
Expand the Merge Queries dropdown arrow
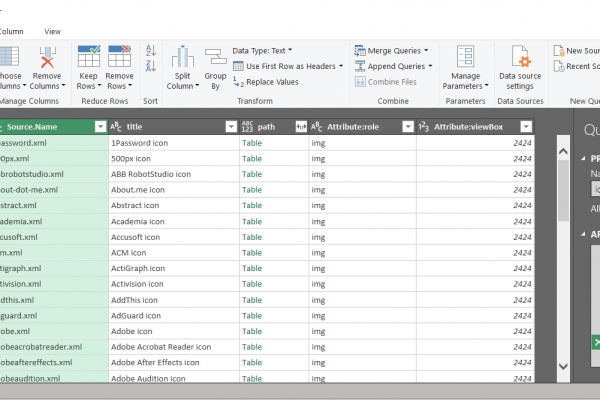coord(426,50)
